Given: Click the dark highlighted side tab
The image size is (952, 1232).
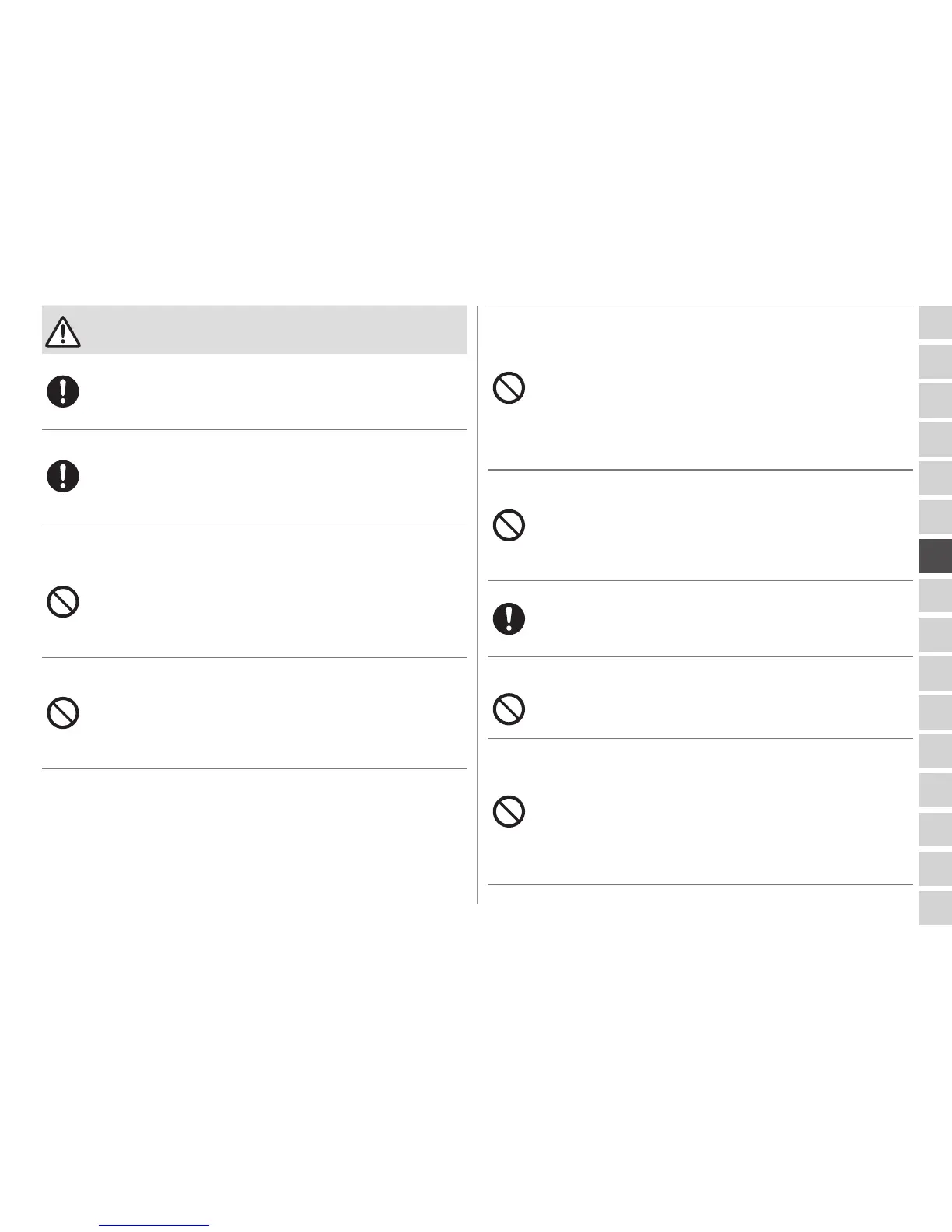Looking at the screenshot, I should pos(935,557).
